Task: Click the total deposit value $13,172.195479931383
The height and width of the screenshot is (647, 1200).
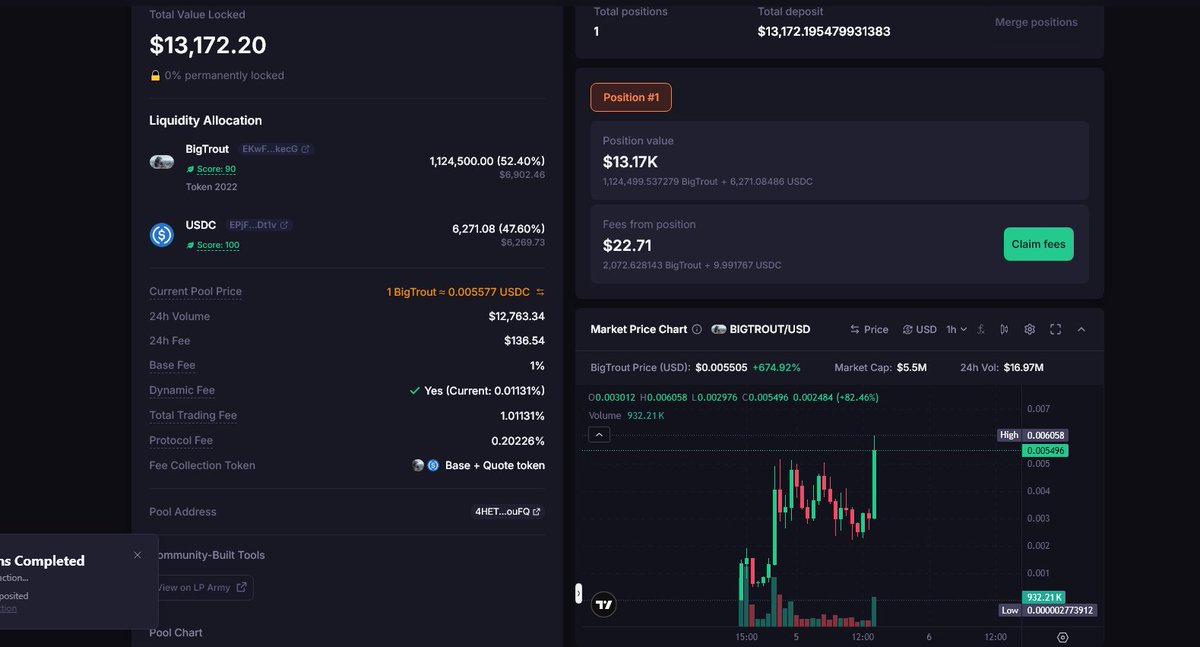Action: click(824, 31)
